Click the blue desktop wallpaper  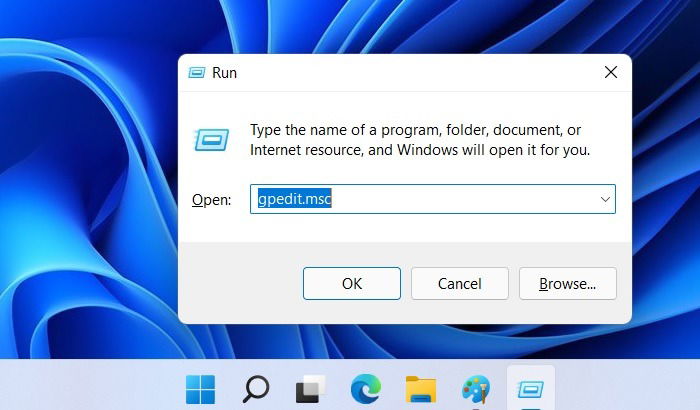[89, 179]
